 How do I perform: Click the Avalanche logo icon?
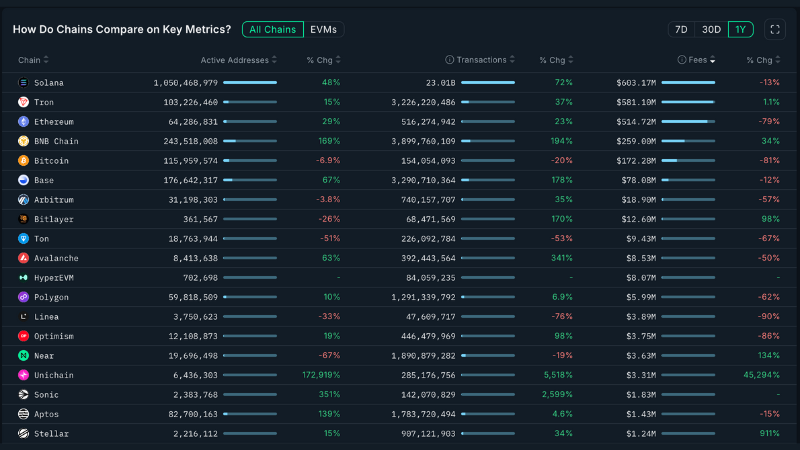click(24, 258)
